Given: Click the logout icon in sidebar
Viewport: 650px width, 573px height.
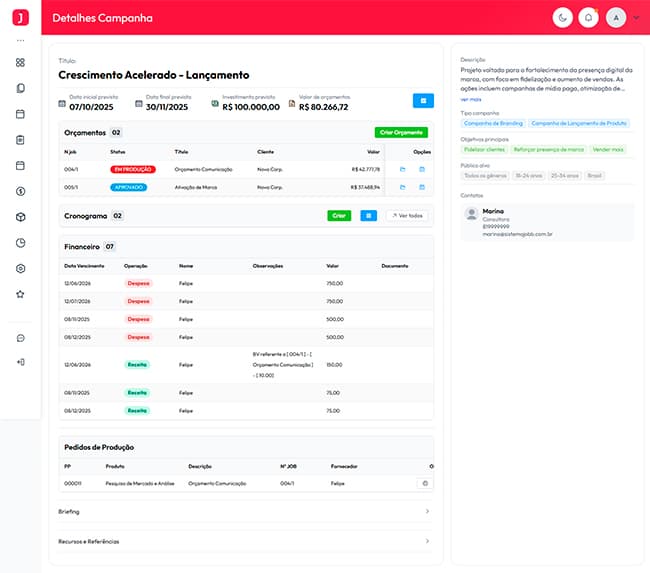Looking at the screenshot, I should [x=20, y=362].
